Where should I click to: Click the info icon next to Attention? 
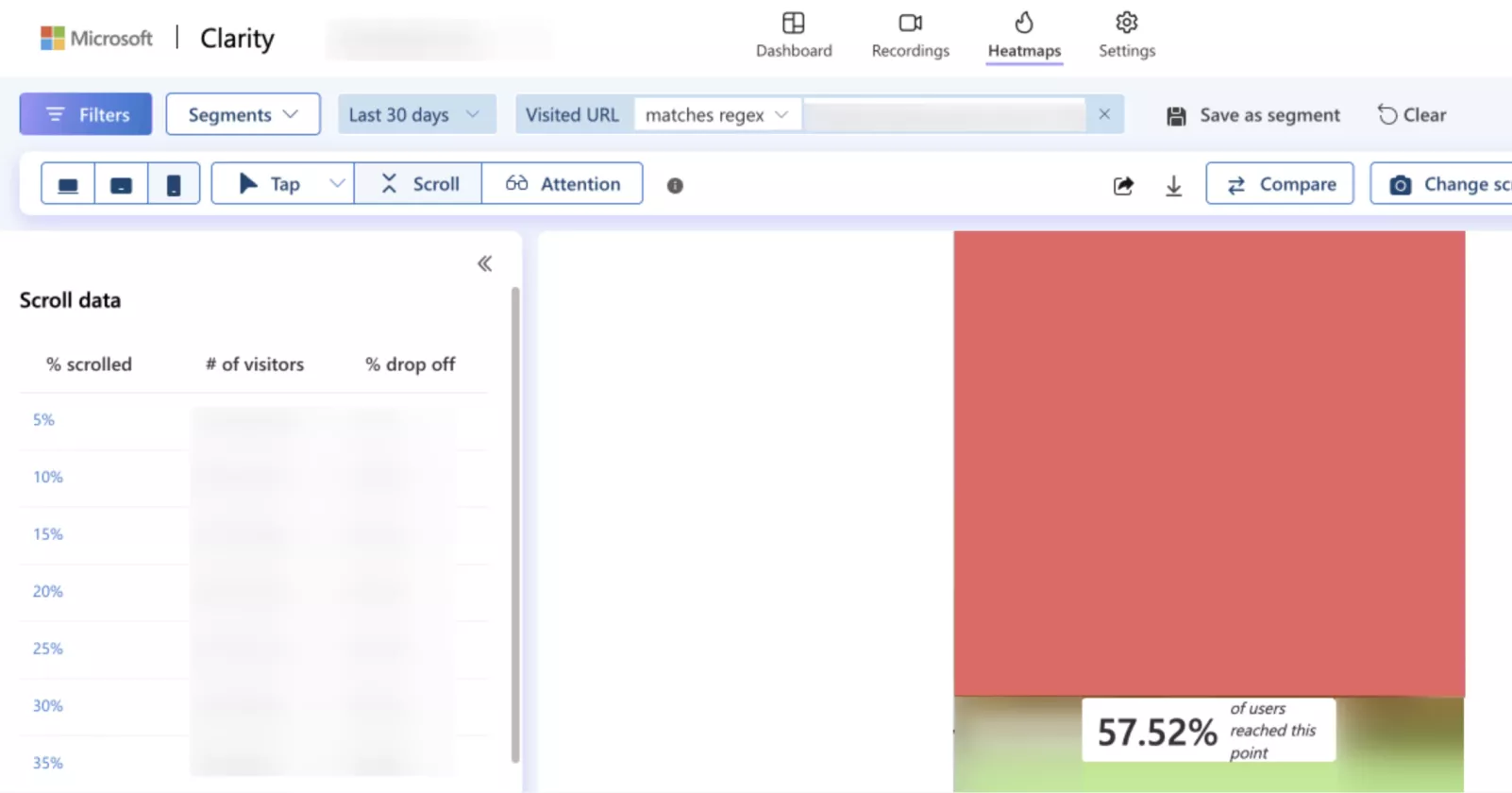[675, 186]
